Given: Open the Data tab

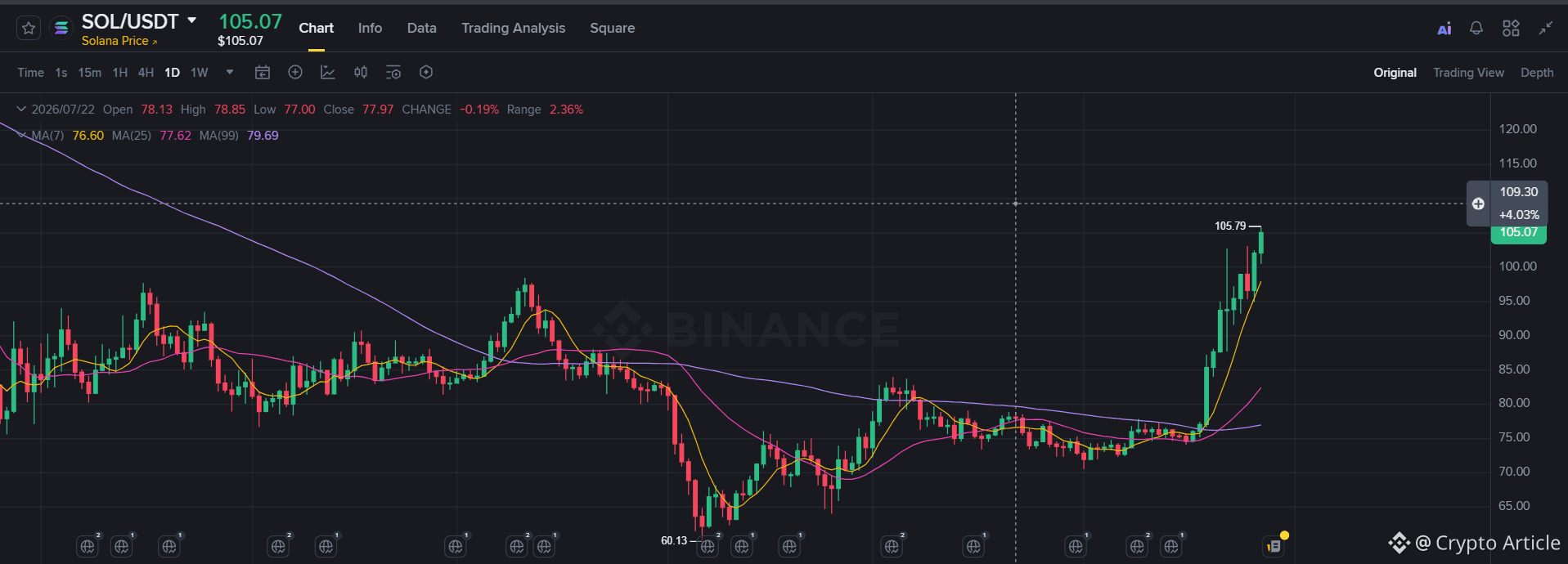Looking at the screenshot, I should 422,29.
